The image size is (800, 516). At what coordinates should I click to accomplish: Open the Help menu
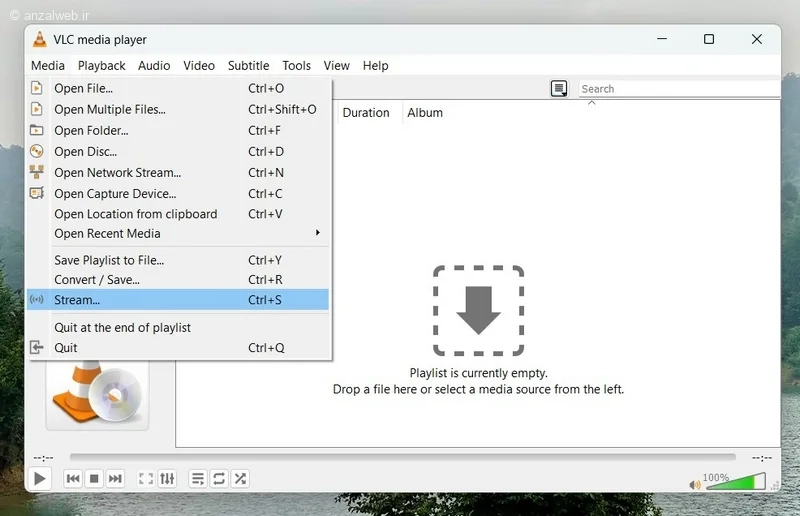click(376, 66)
